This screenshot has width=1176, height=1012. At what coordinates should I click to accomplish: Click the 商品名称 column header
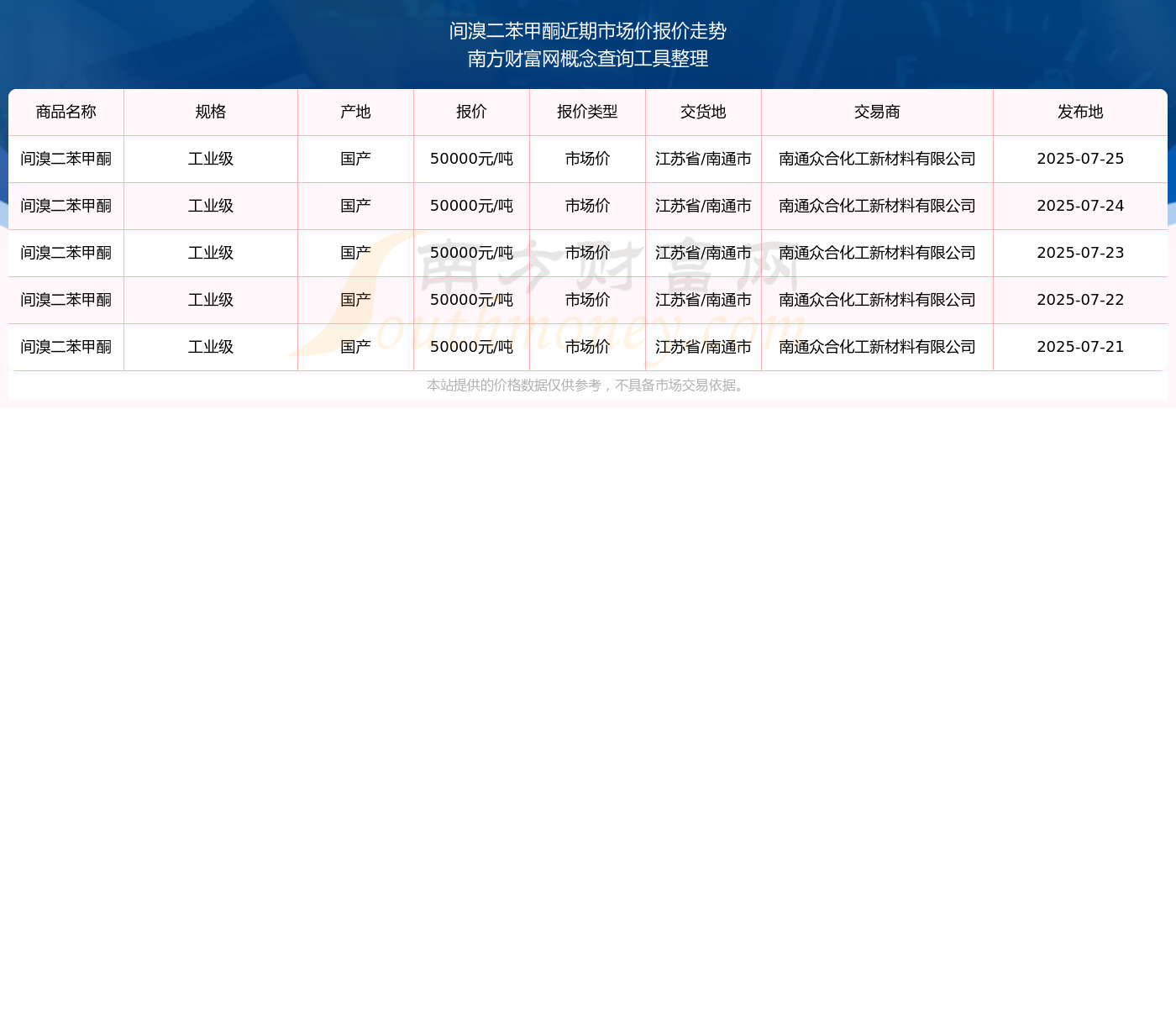click(x=66, y=112)
